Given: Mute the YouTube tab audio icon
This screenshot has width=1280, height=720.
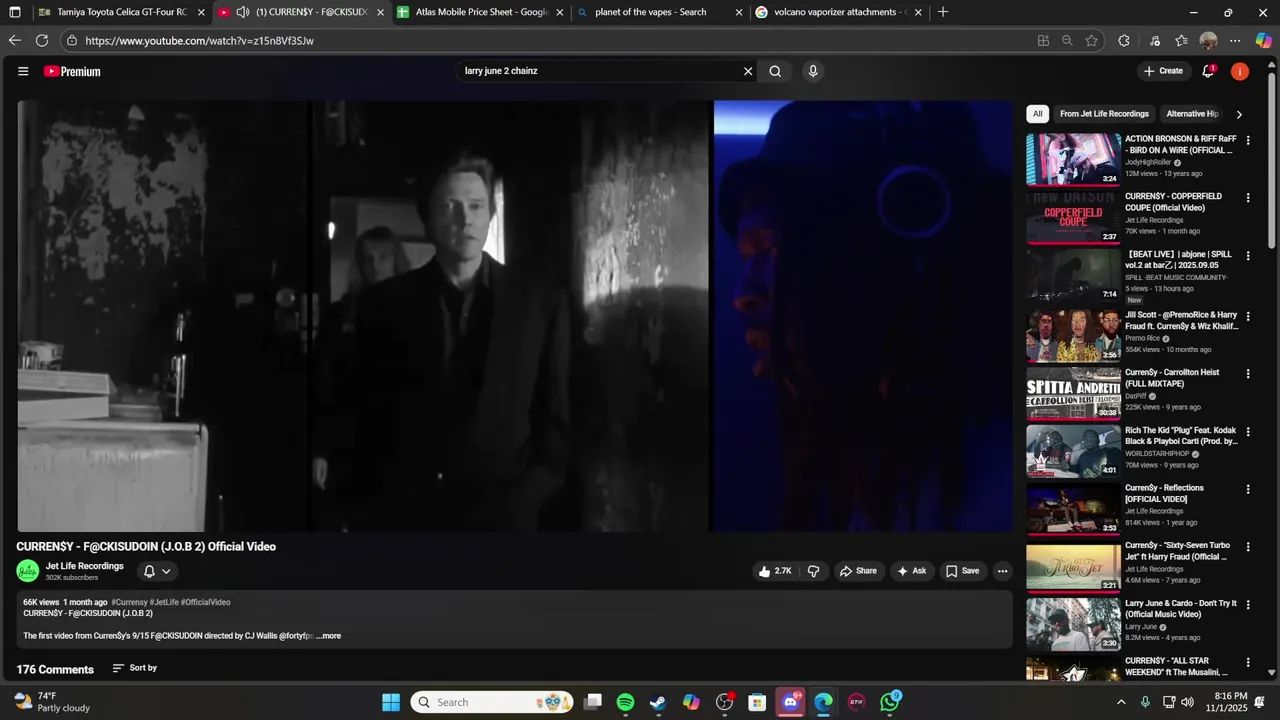Looking at the screenshot, I should [x=243, y=12].
